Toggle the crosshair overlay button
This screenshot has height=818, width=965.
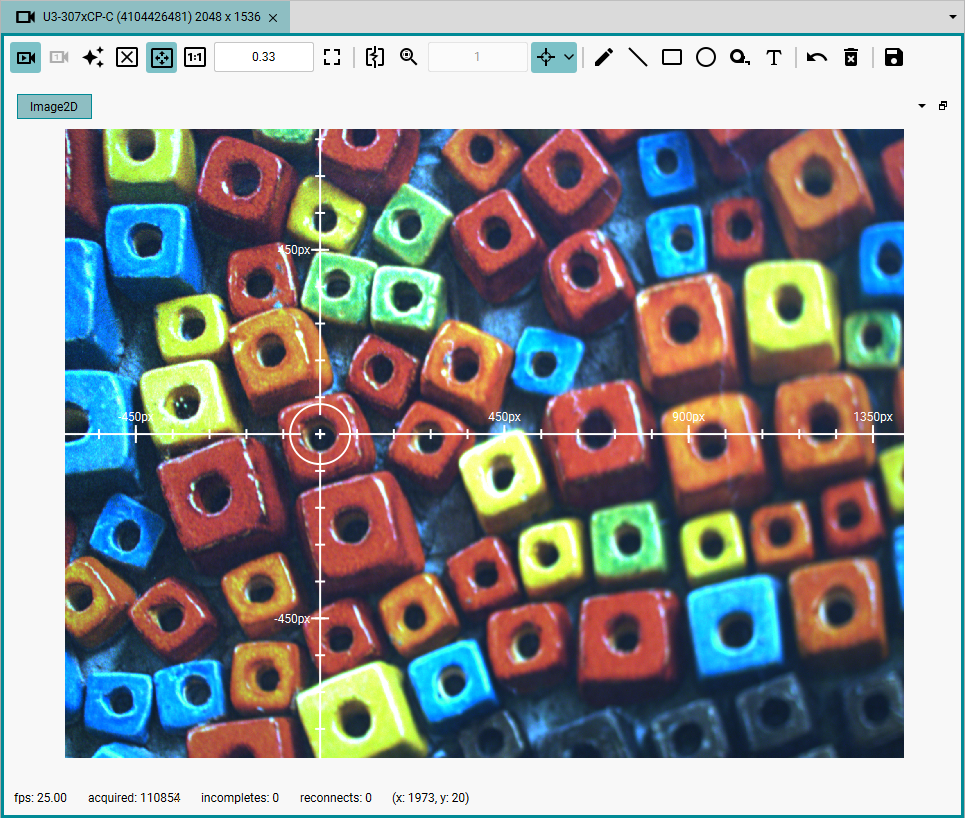tap(546, 58)
